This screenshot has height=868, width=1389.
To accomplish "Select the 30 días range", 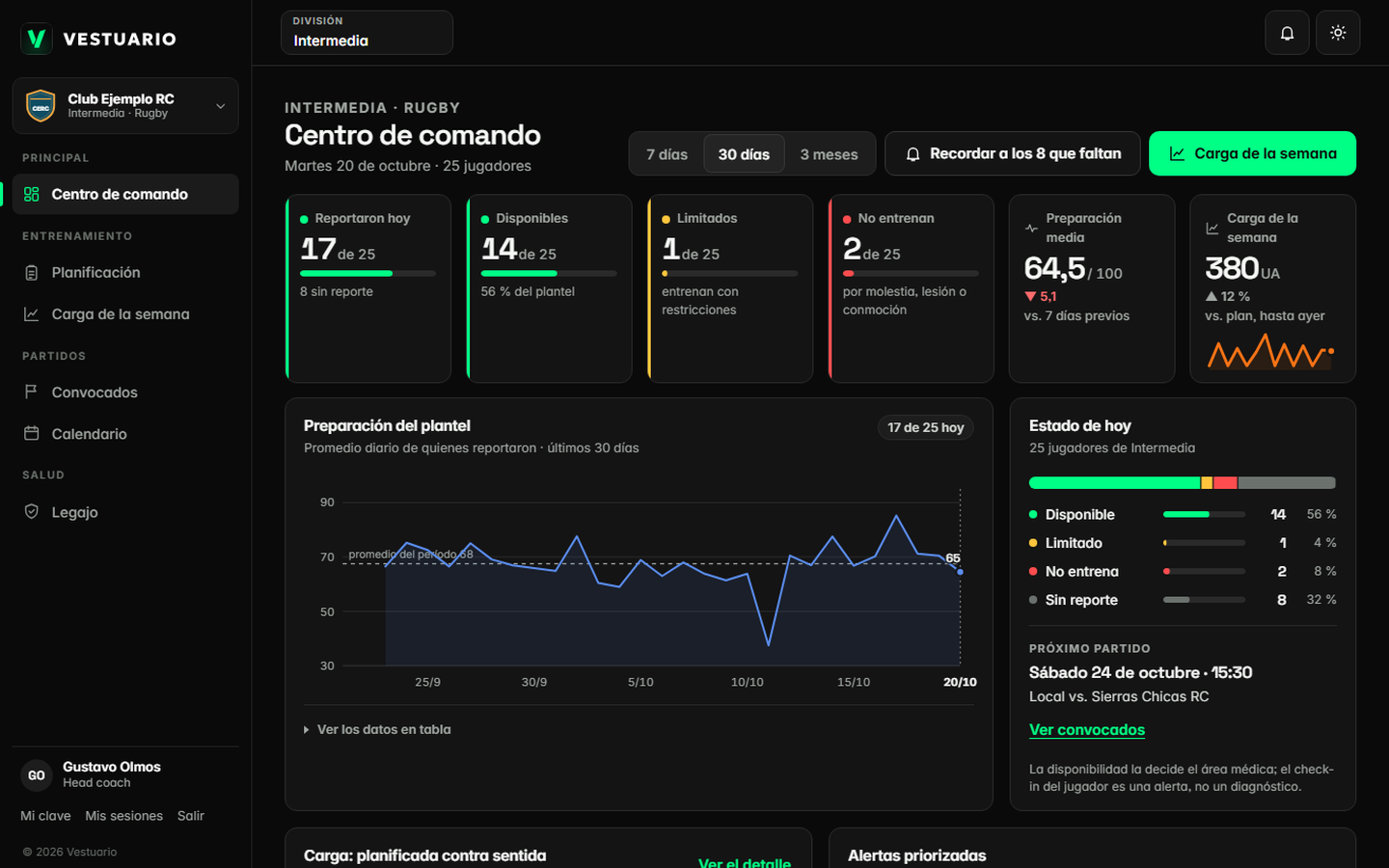I will coord(744,154).
